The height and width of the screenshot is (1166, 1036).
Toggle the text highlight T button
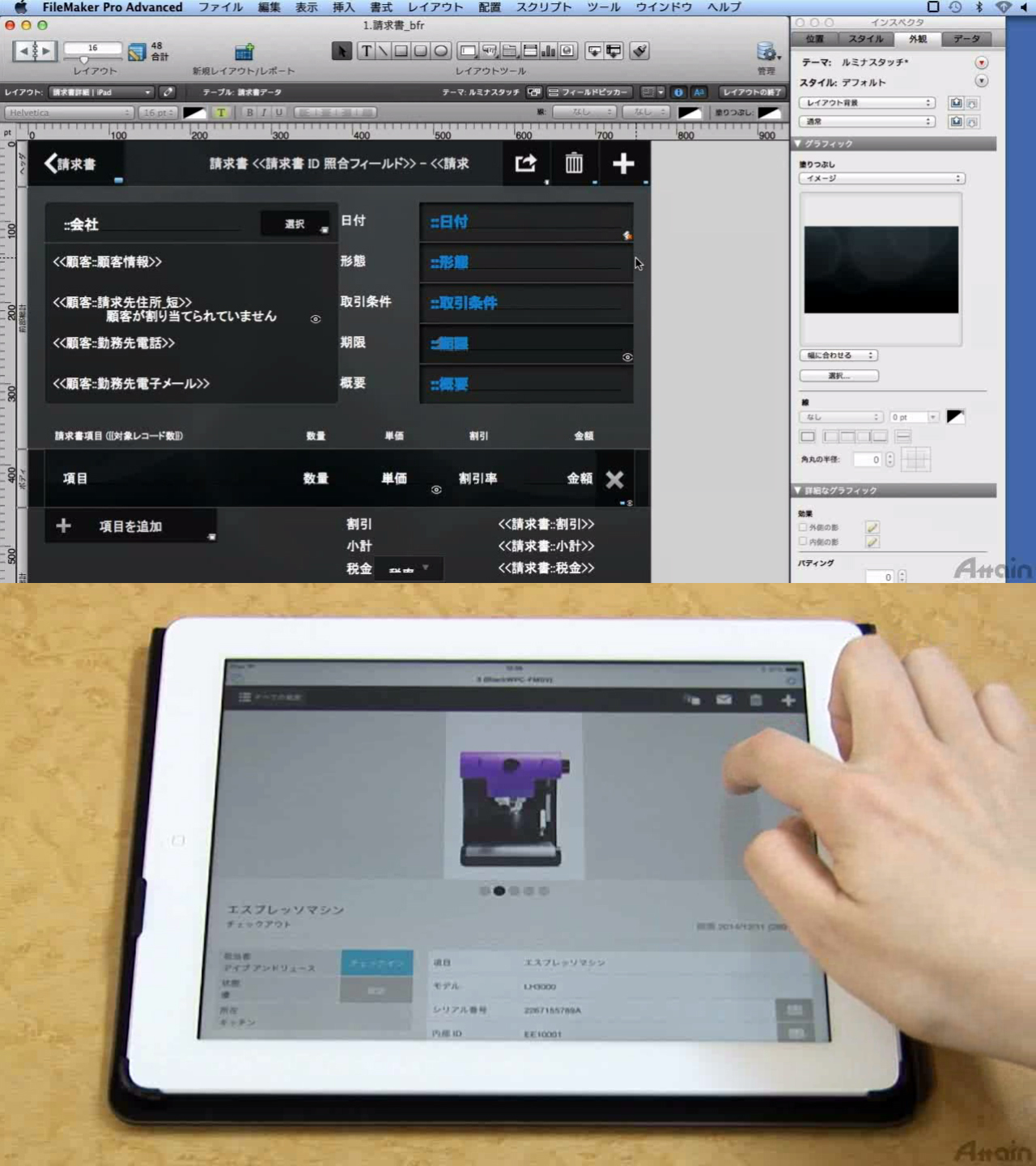221,113
